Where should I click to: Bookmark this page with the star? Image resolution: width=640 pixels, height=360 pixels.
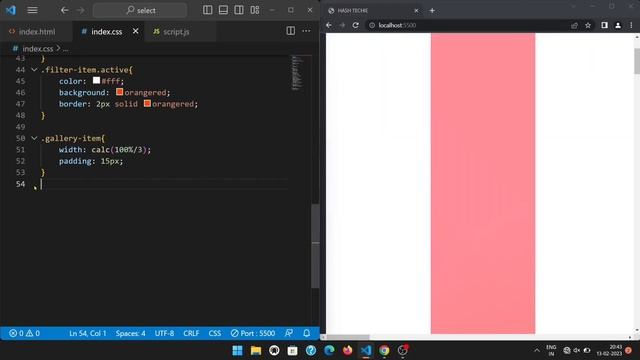click(588, 25)
